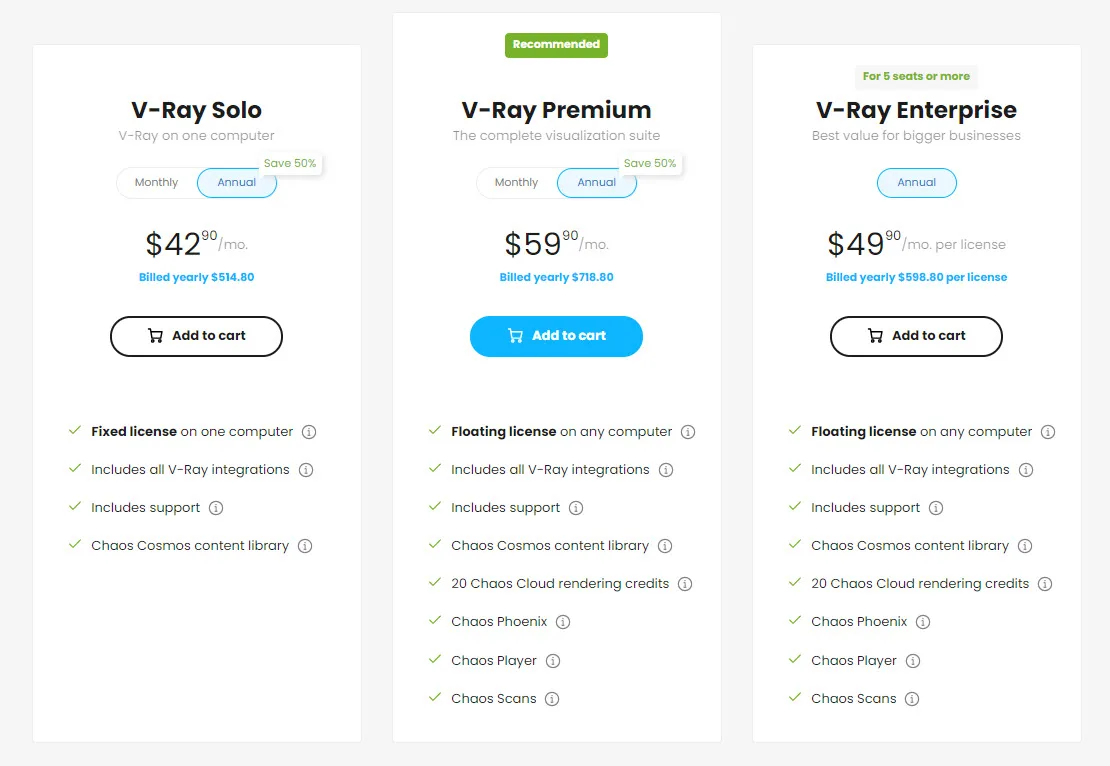Open Floating license info tooltip on V-Ray Enterprise
1110x766 pixels.
pyautogui.click(x=1048, y=431)
